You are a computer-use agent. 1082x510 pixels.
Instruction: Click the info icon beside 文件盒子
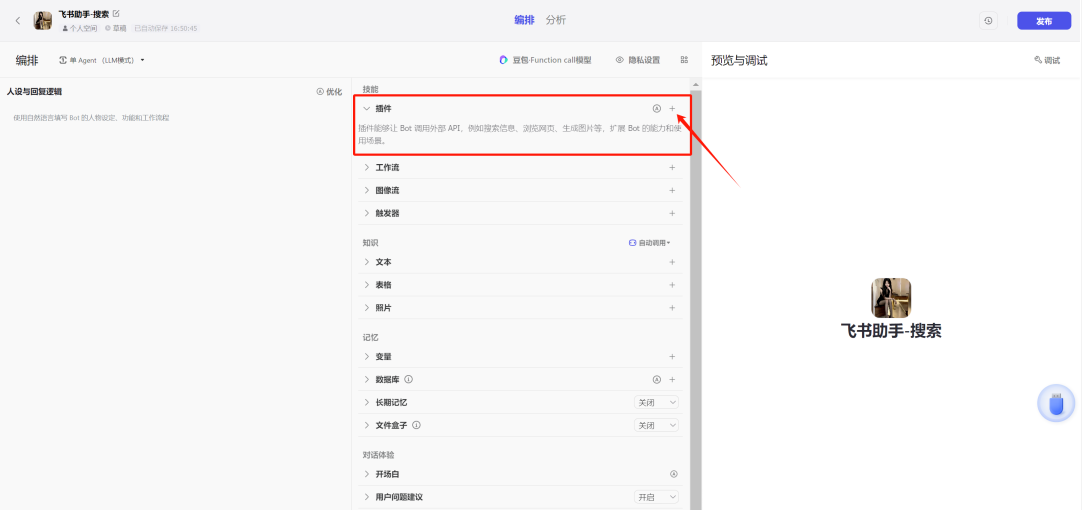tap(416, 425)
